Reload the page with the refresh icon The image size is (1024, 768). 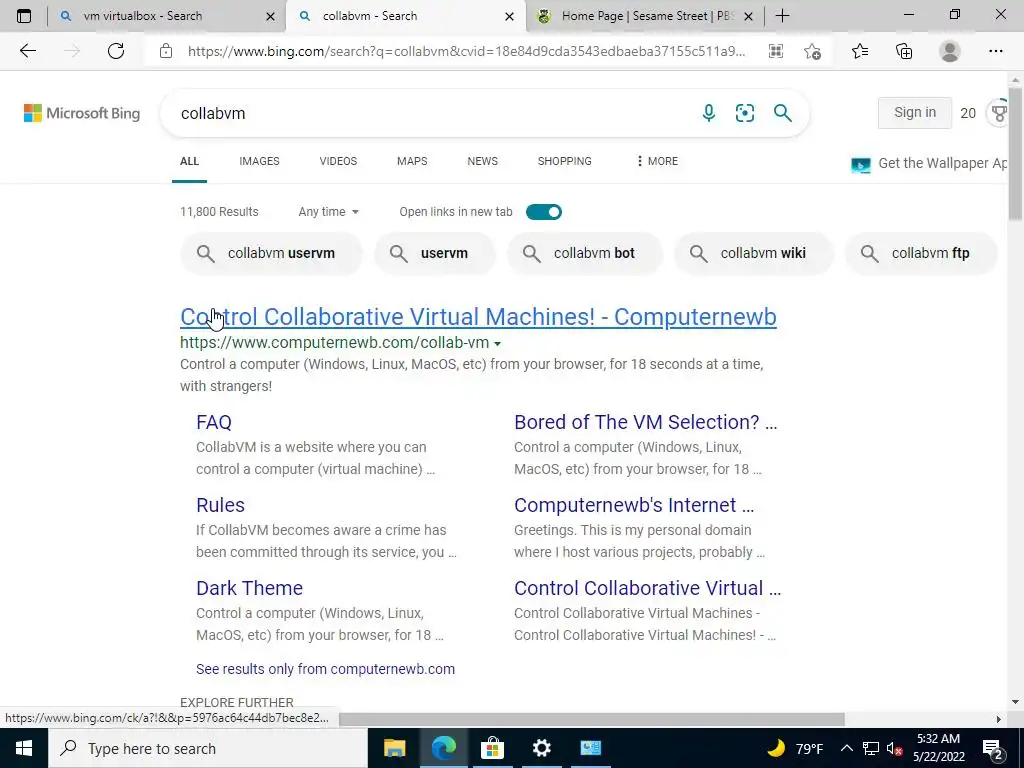tap(116, 51)
